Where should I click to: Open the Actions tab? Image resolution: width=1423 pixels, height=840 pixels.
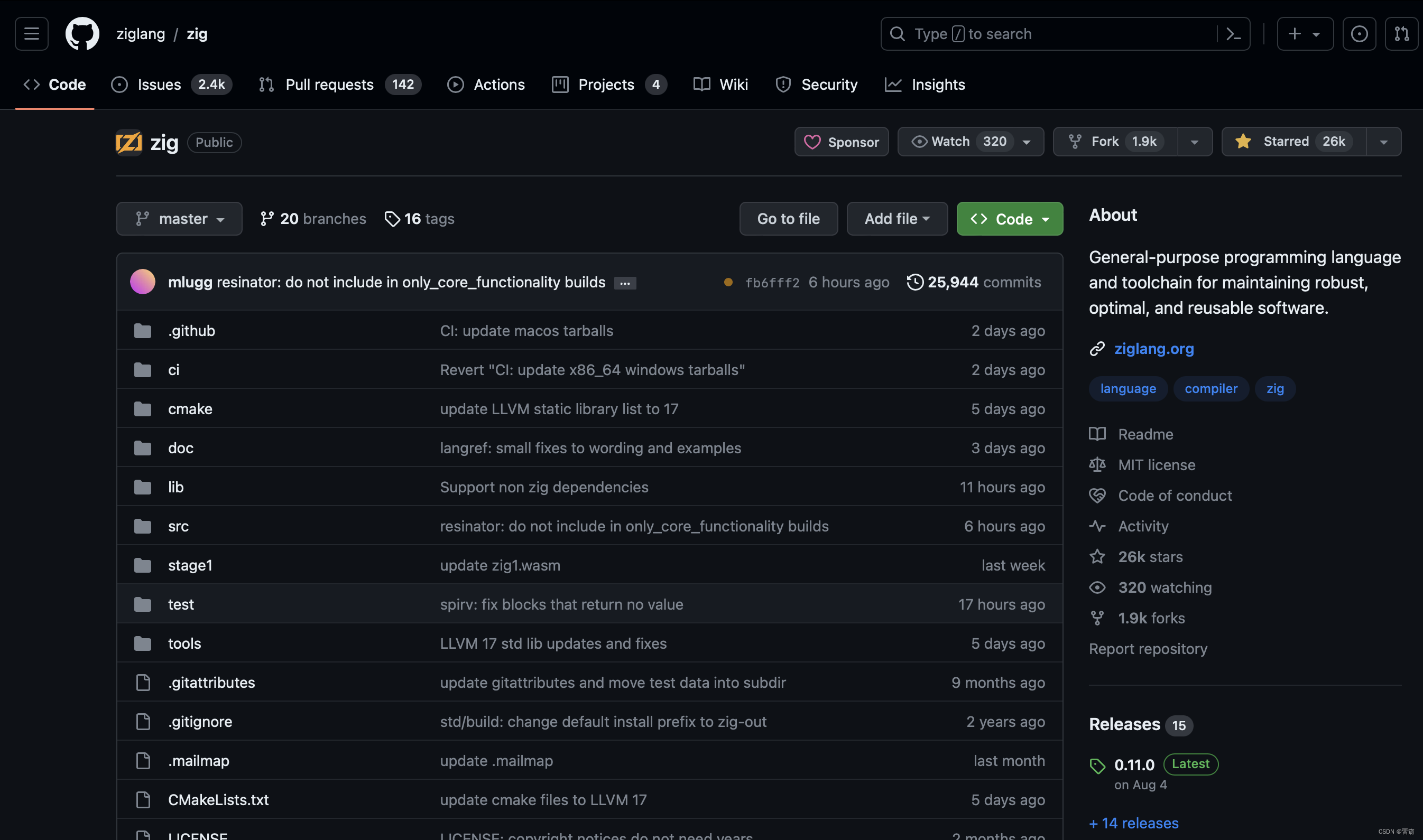coord(486,85)
